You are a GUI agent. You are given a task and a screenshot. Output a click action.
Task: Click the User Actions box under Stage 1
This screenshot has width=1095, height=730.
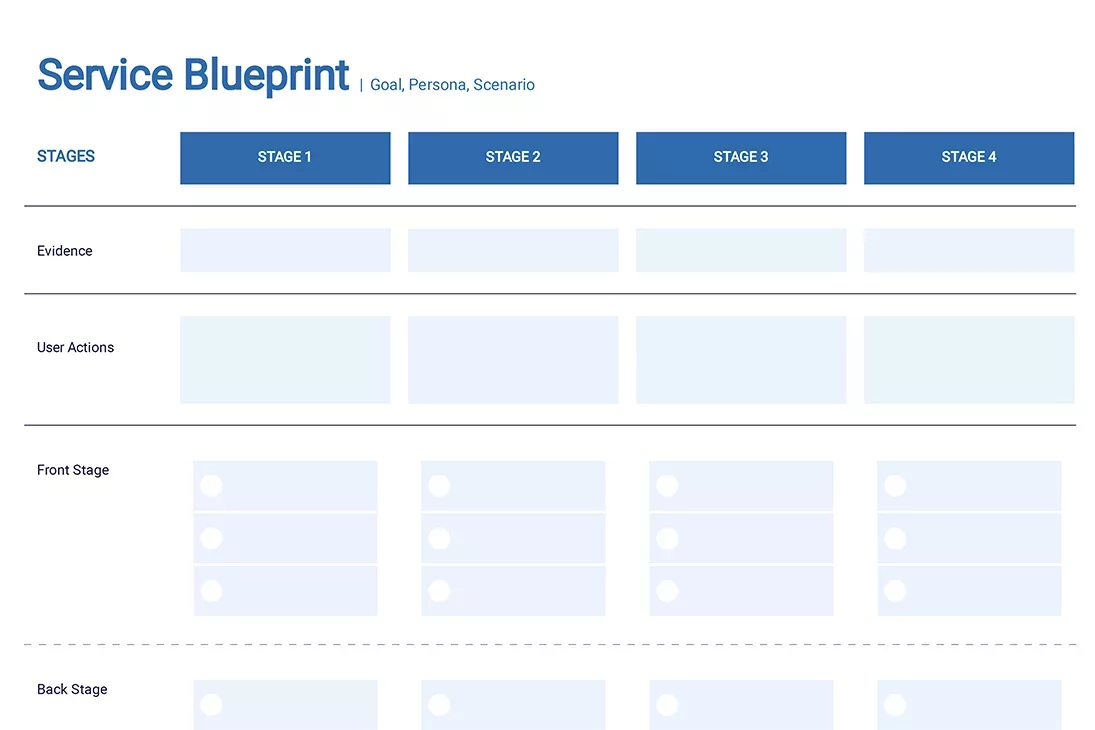click(x=285, y=359)
